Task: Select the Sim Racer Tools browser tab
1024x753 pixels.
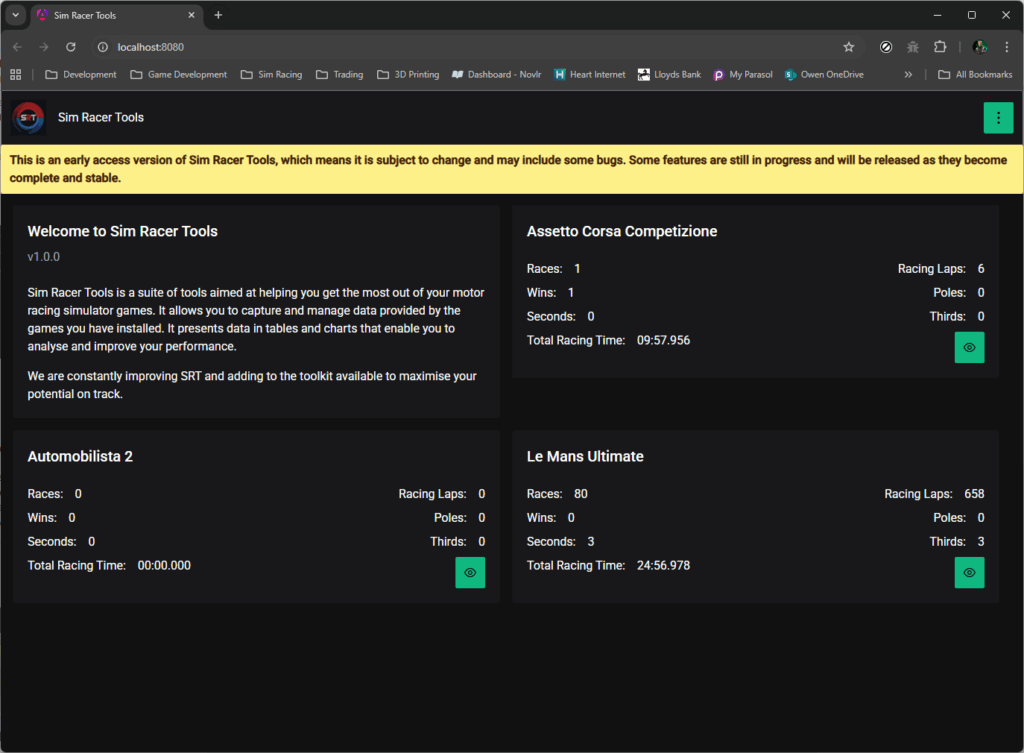Action: 110,15
